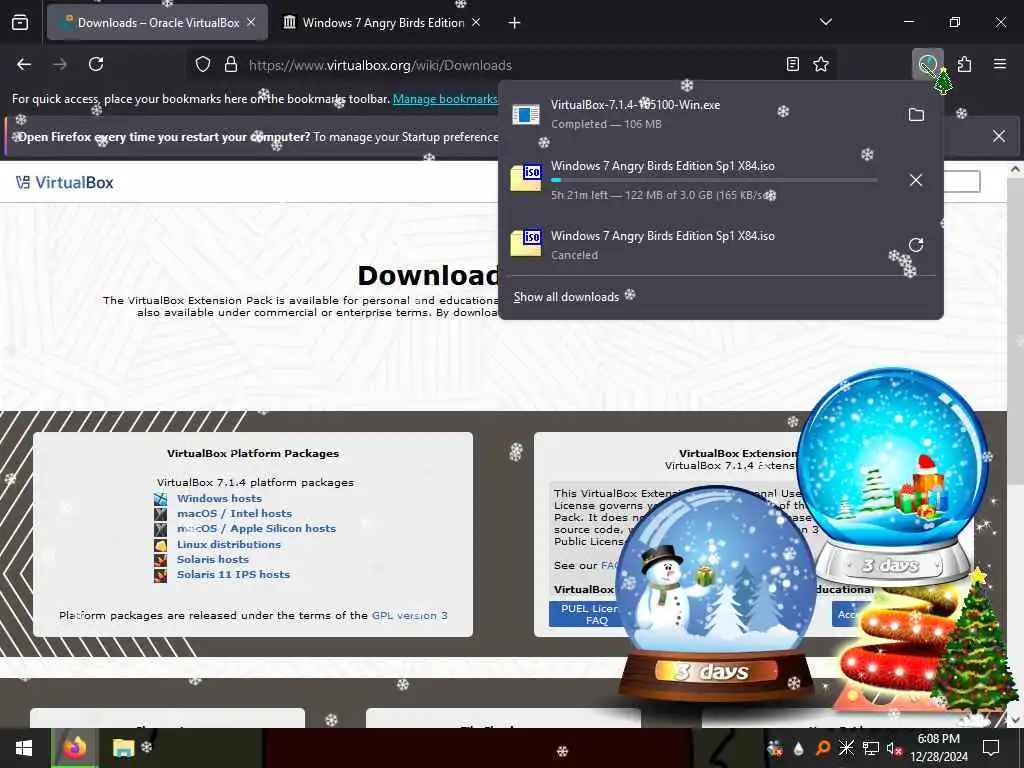Close the Windows 7 Angry Birds Edition tab
1024x768 pixels.
click(x=476, y=22)
